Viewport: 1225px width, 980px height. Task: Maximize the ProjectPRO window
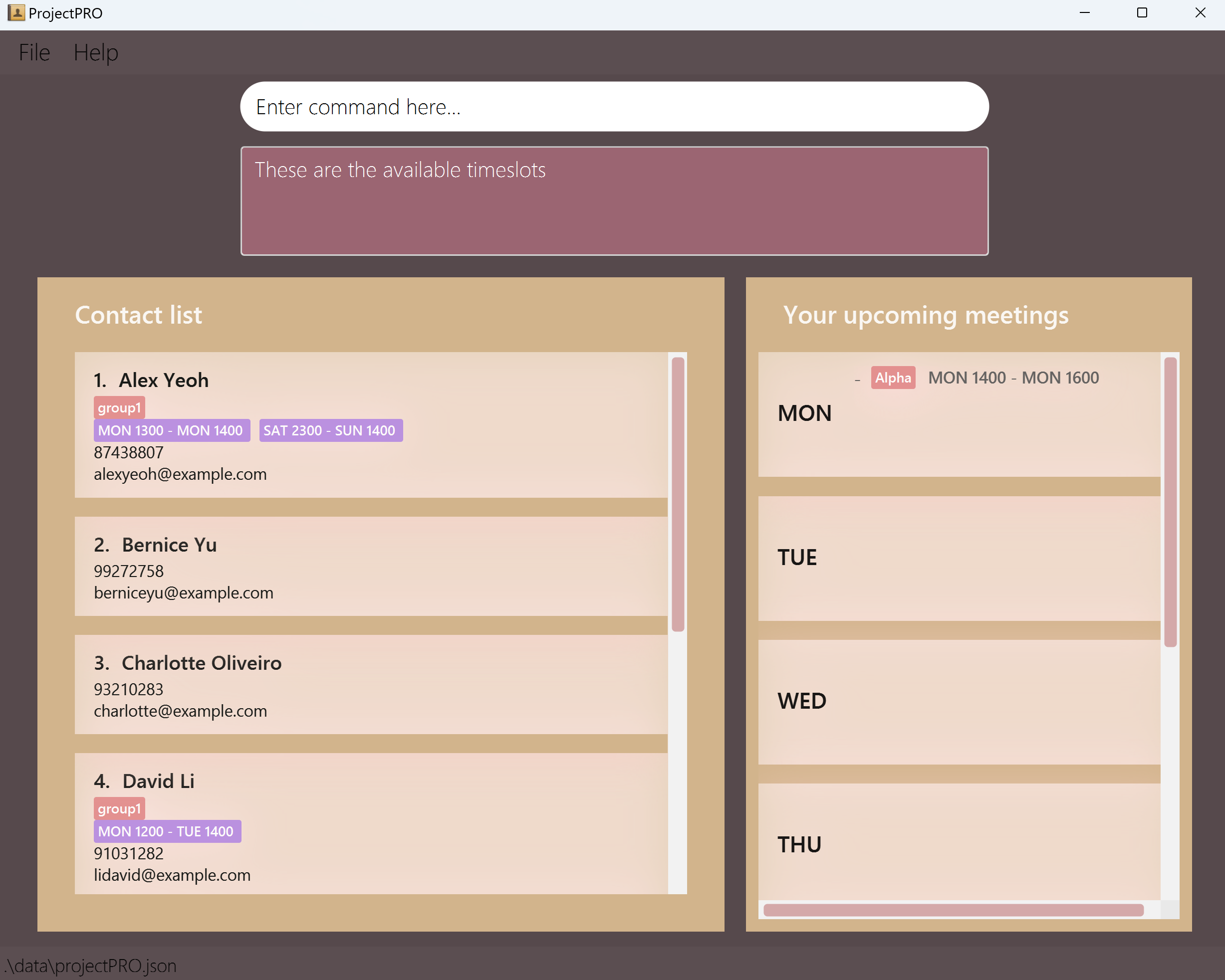point(1142,12)
